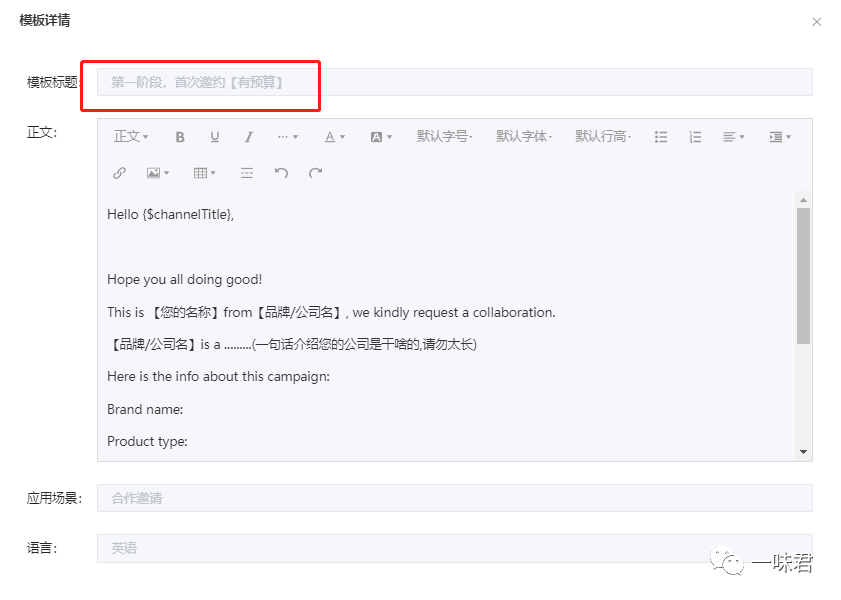
Task: Click the line 'Here is the info about this campaign:'
Action: [x=218, y=376]
